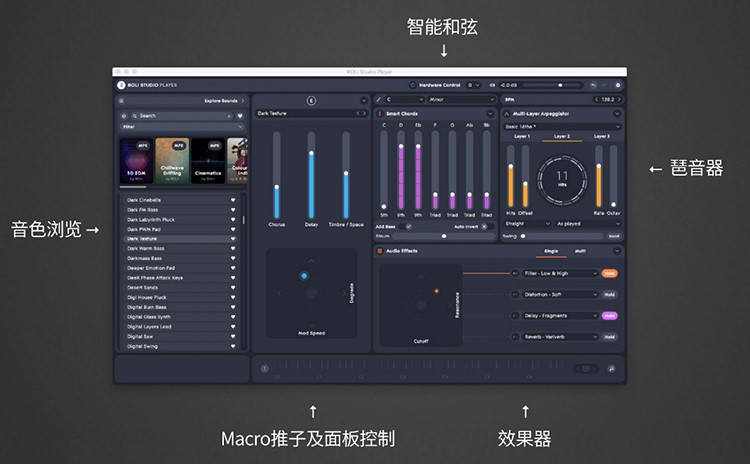Toggle the Auto Invert switch

482,226
